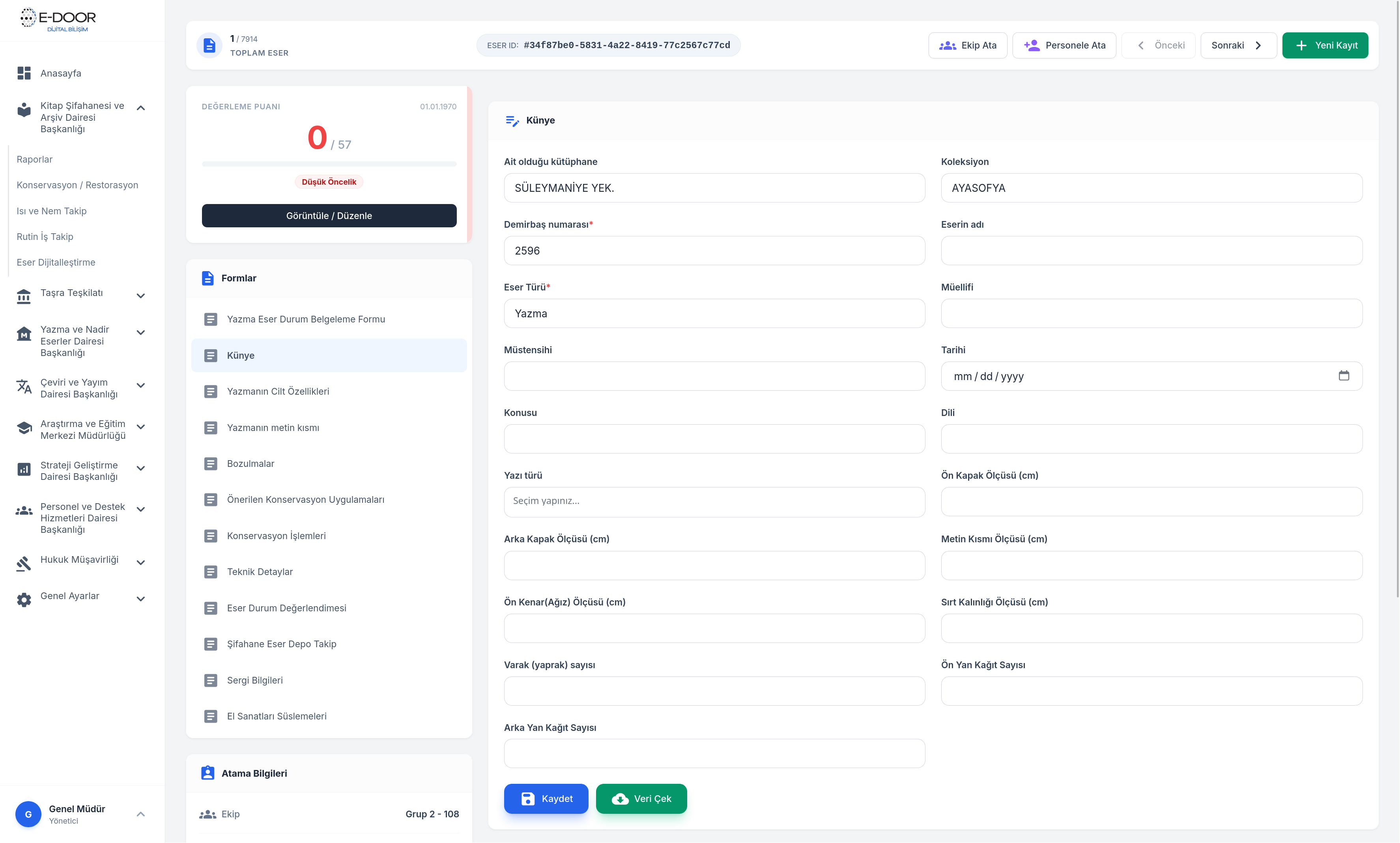The image size is (1400, 843).
Task: Click the Değerleme Puanı progress bar
Action: [329, 164]
